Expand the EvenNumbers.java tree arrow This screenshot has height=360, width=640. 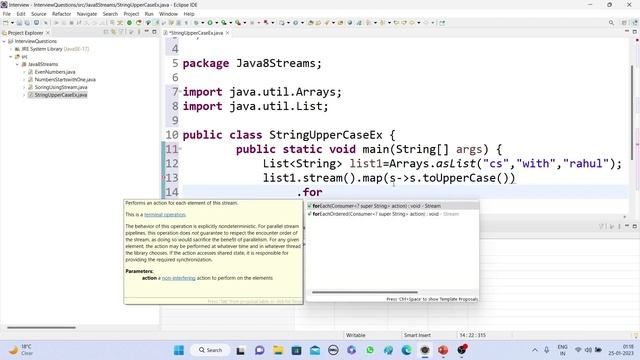(x=24, y=72)
